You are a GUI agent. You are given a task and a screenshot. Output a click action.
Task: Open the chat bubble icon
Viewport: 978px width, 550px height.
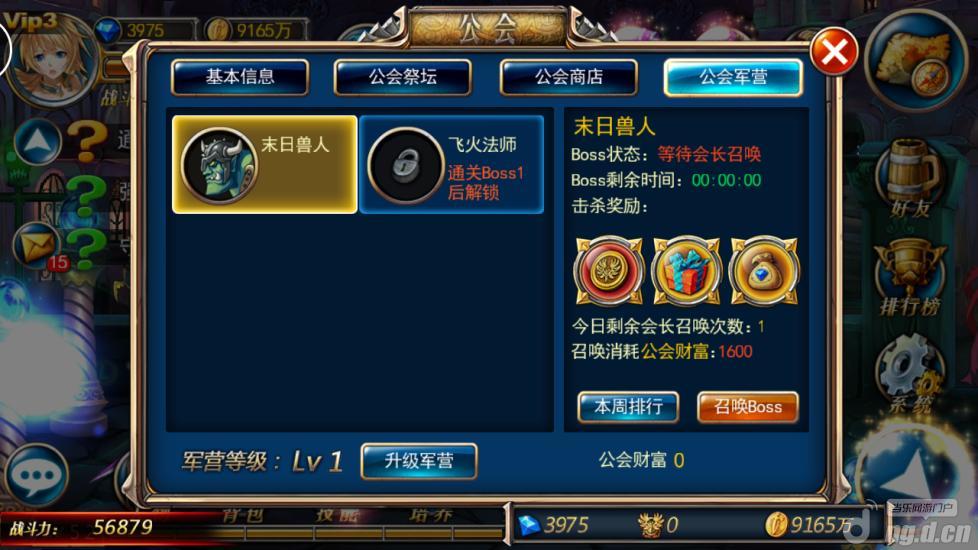(36, 475)
